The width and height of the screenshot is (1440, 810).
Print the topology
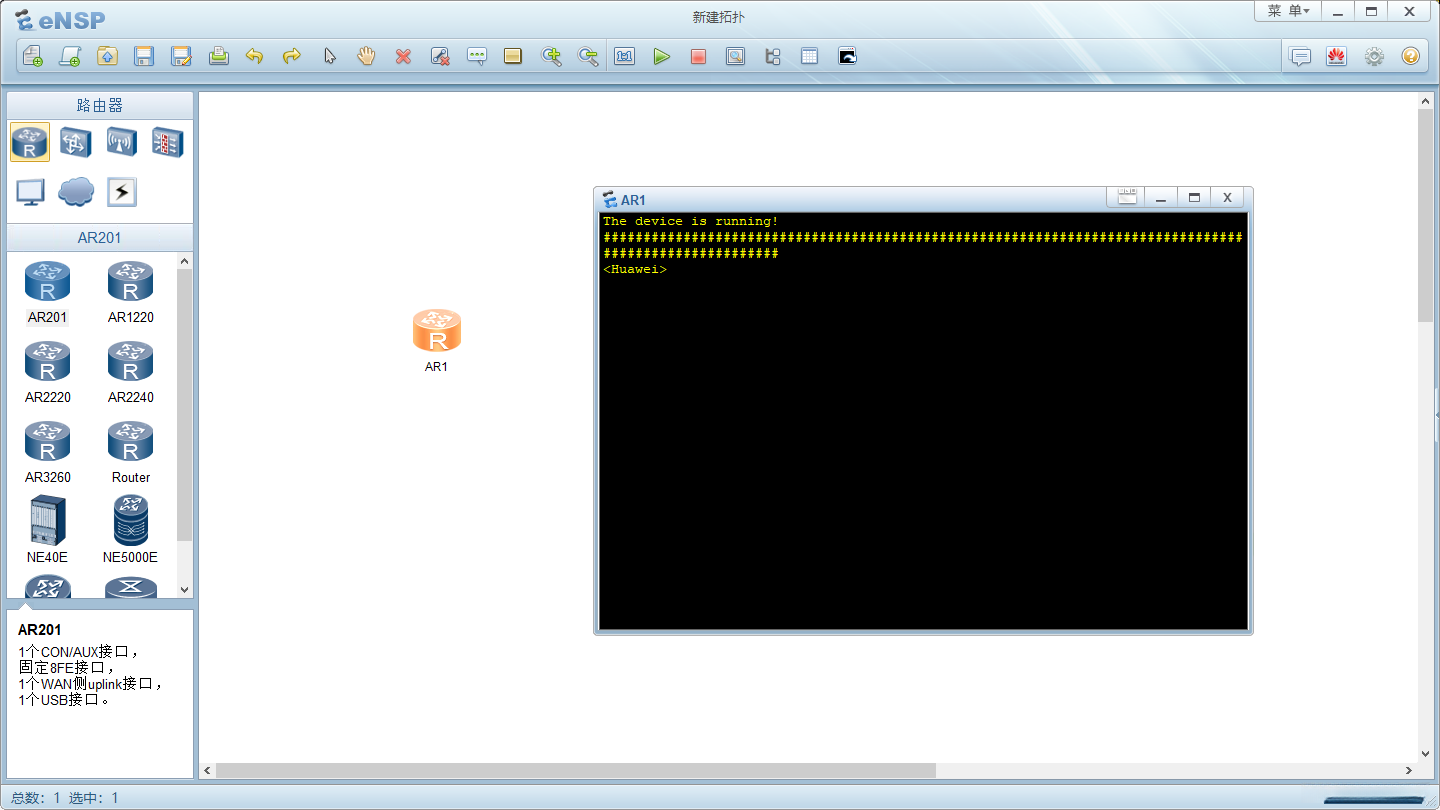tap(218, 56)
